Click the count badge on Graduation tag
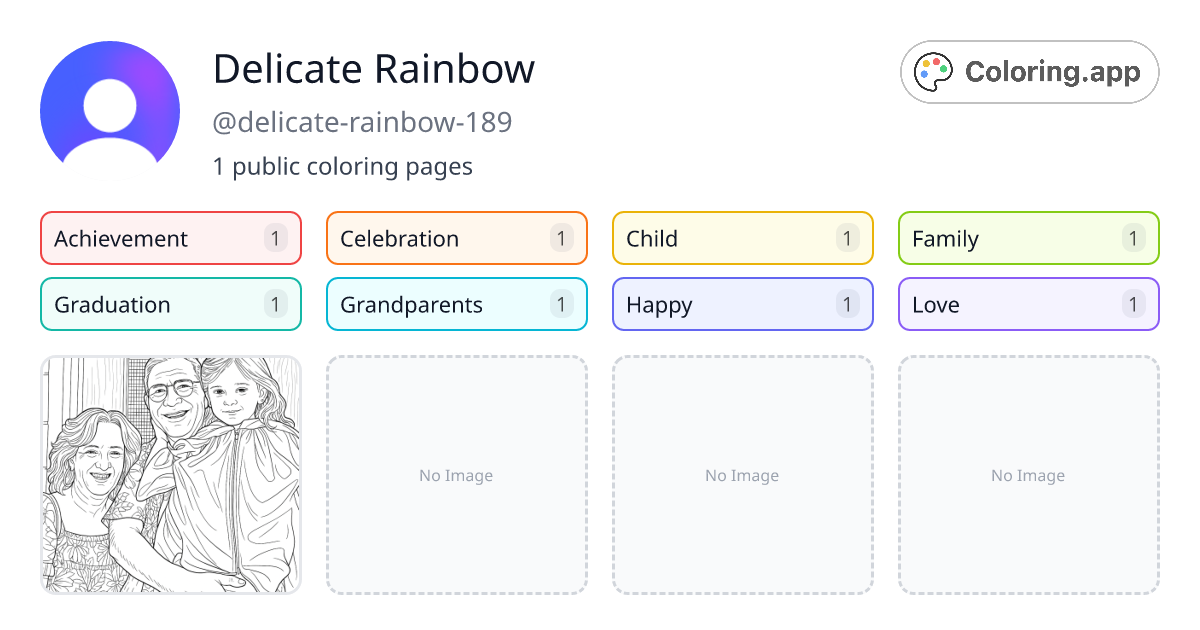 click(x=274, y=304)
